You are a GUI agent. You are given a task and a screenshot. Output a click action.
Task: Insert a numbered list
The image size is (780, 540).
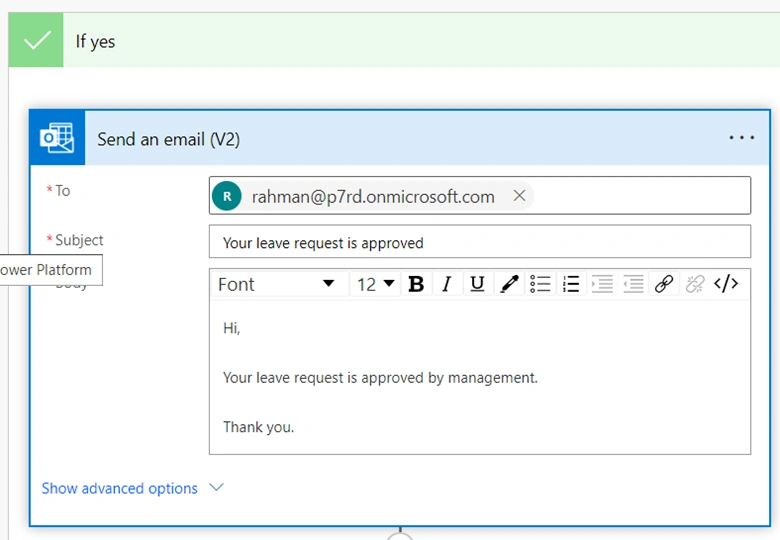(571, 284)
